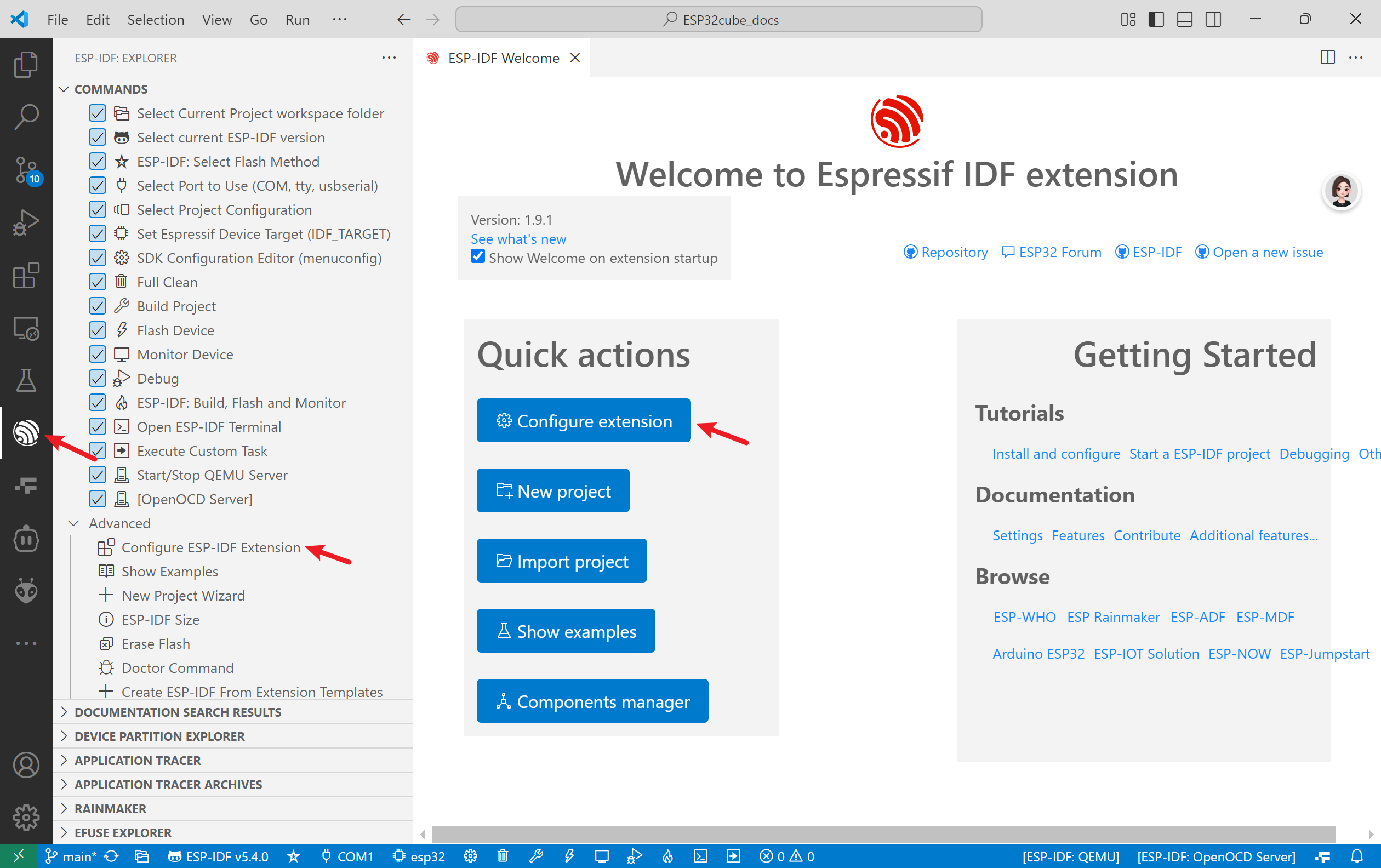Expand the DEVICE PARTITION EXPLORER section
1381x868 pixels.
pyautogui.click(x=159, y=736)
